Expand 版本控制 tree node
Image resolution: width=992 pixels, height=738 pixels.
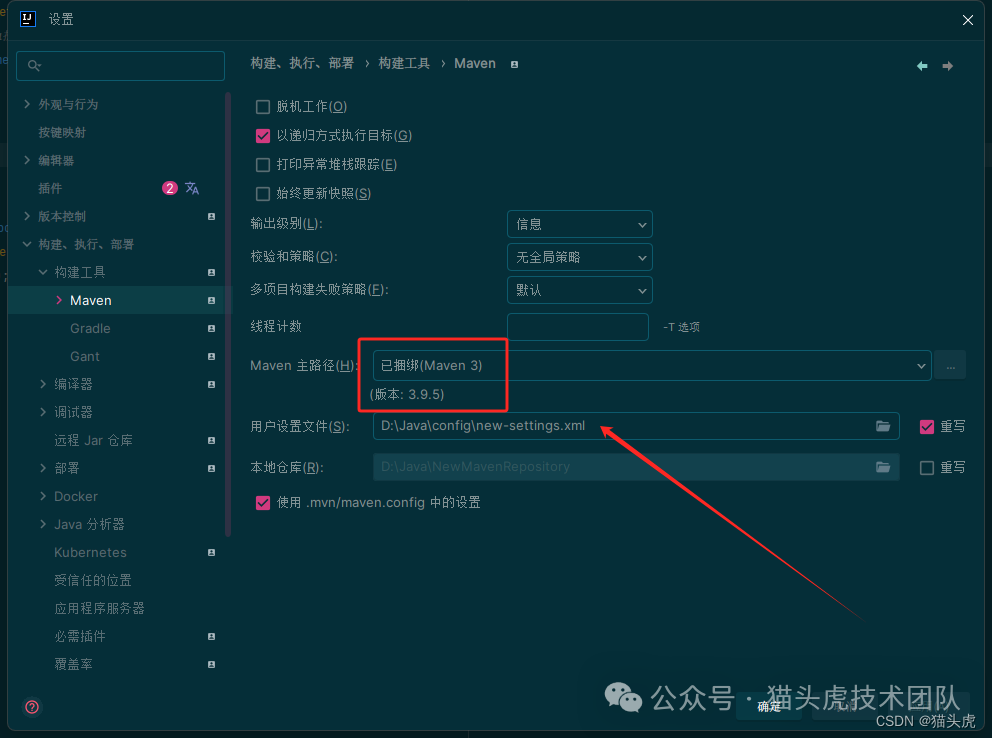[27, 216]
